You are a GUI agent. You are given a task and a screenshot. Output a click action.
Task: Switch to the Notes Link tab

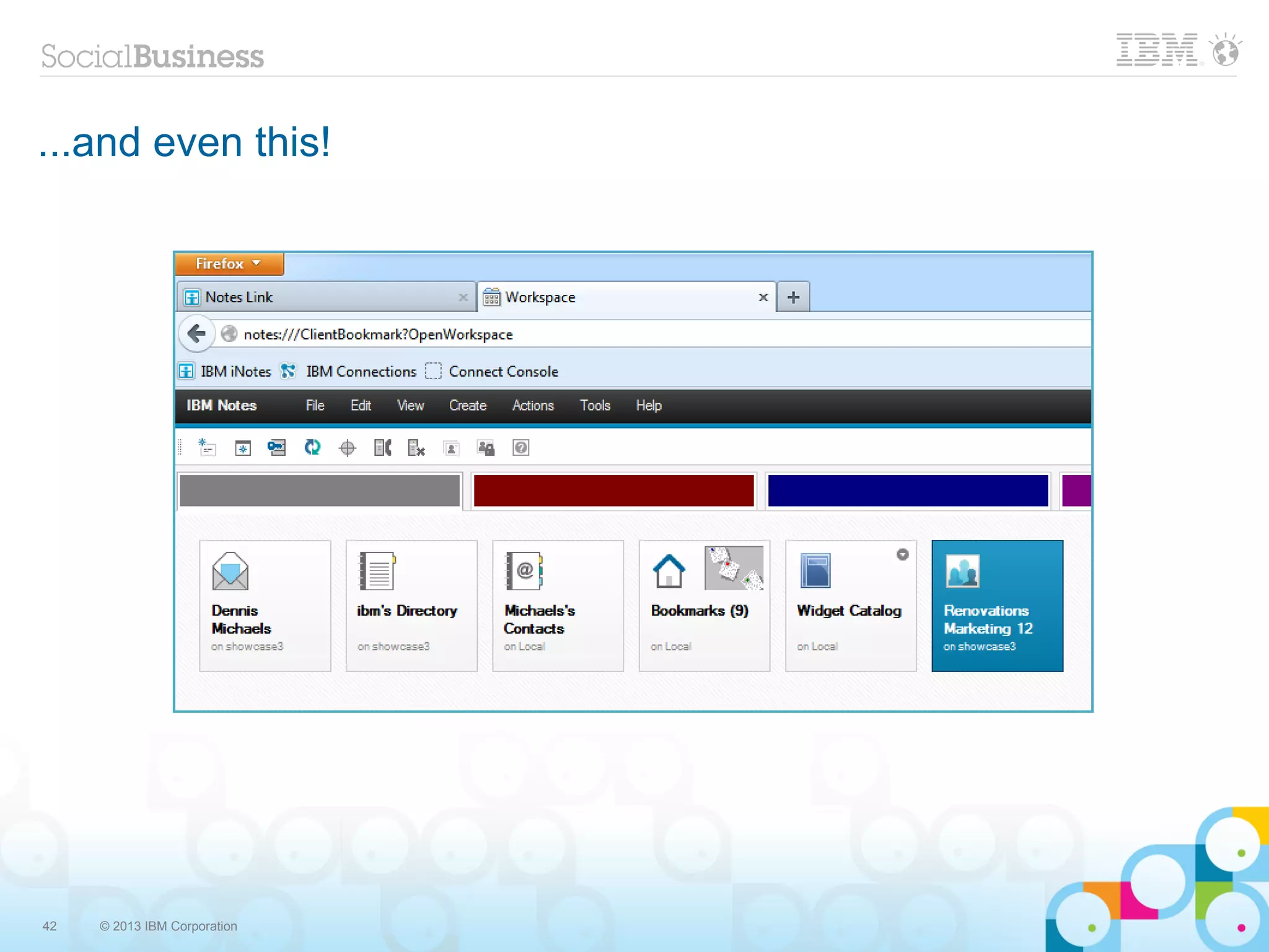pos(326,297)
